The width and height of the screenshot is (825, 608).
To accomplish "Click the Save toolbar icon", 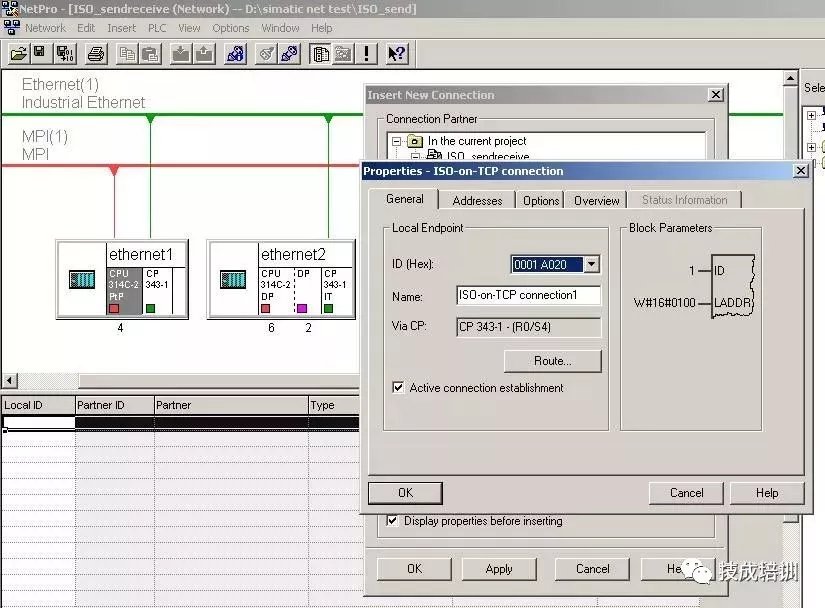I will (x=39, y=53).
